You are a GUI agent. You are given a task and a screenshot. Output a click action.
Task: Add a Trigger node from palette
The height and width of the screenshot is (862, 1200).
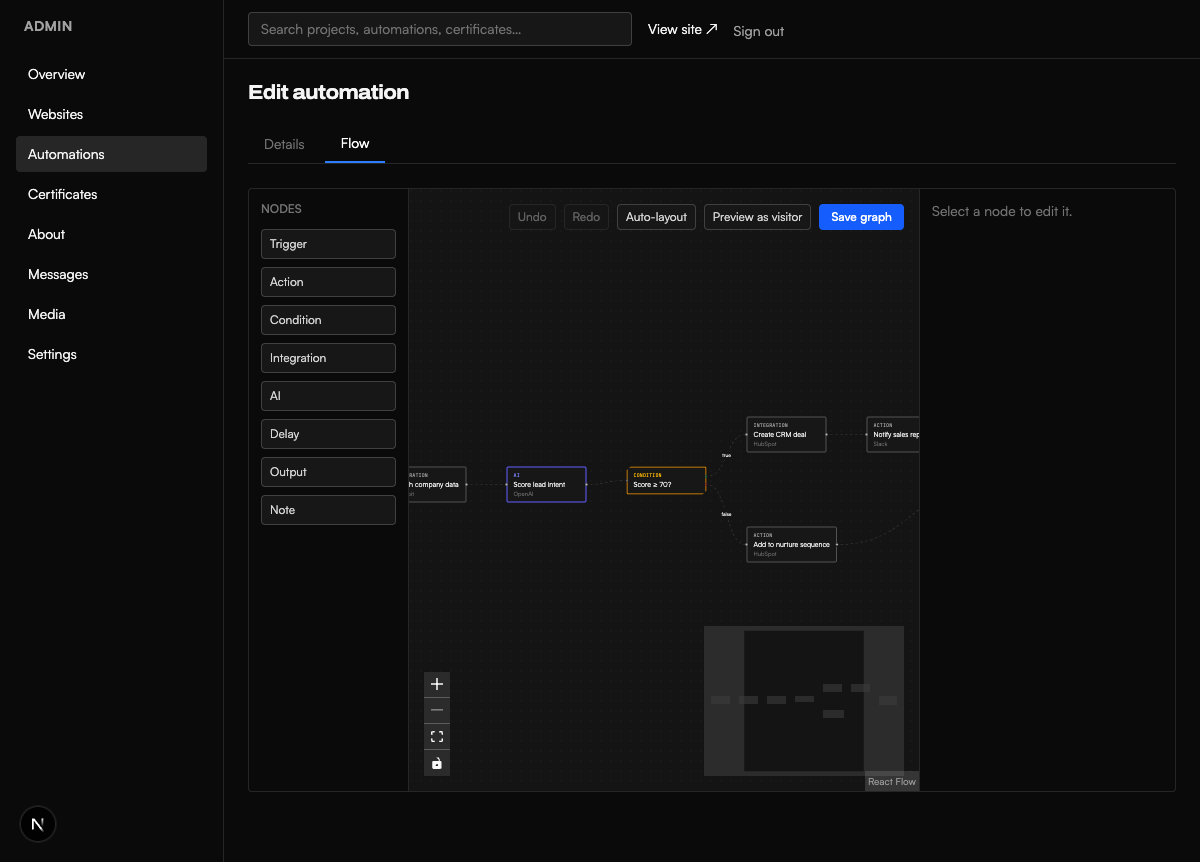(x=328, y=244)
